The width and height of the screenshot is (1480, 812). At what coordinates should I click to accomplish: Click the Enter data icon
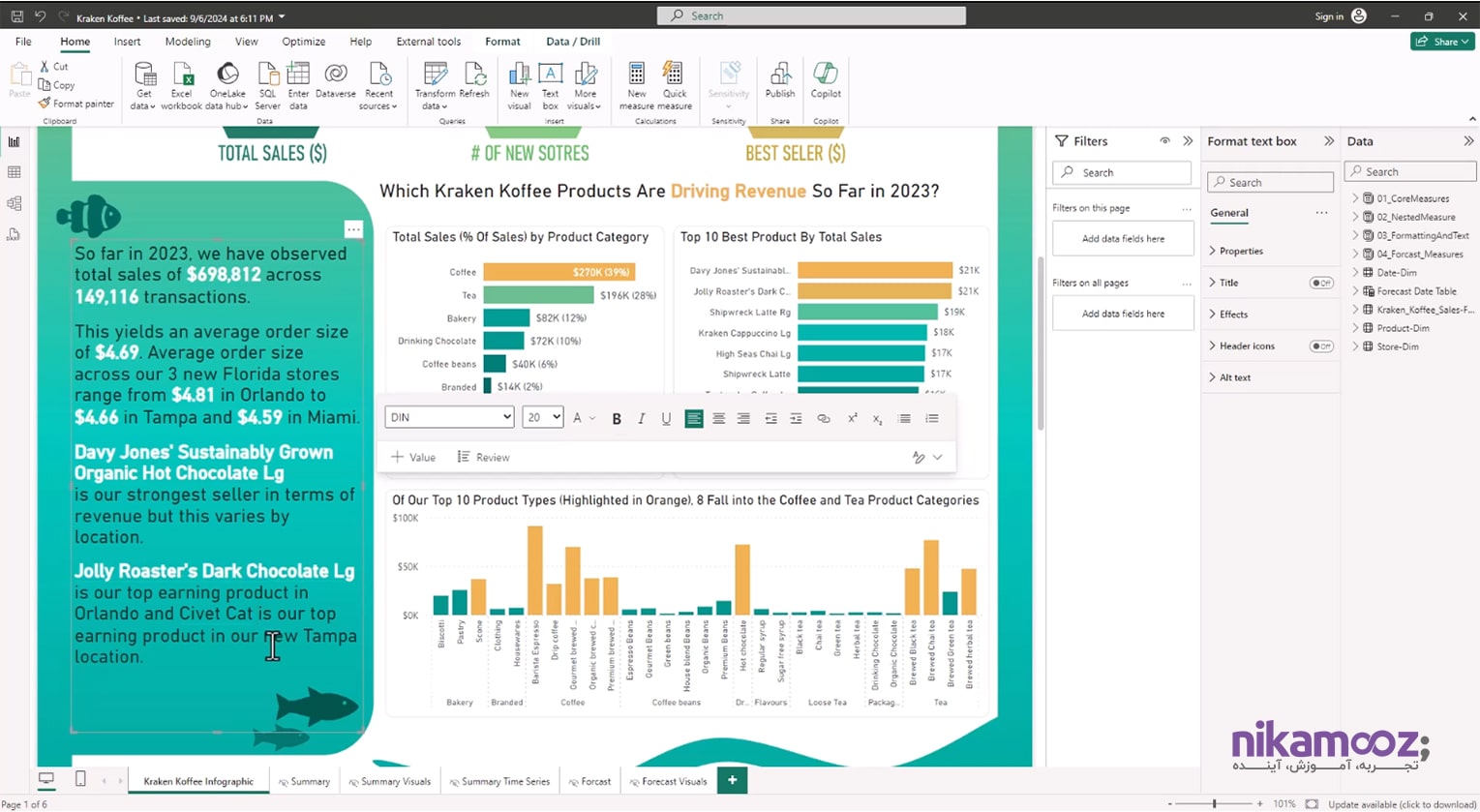(x=298, y=86)
